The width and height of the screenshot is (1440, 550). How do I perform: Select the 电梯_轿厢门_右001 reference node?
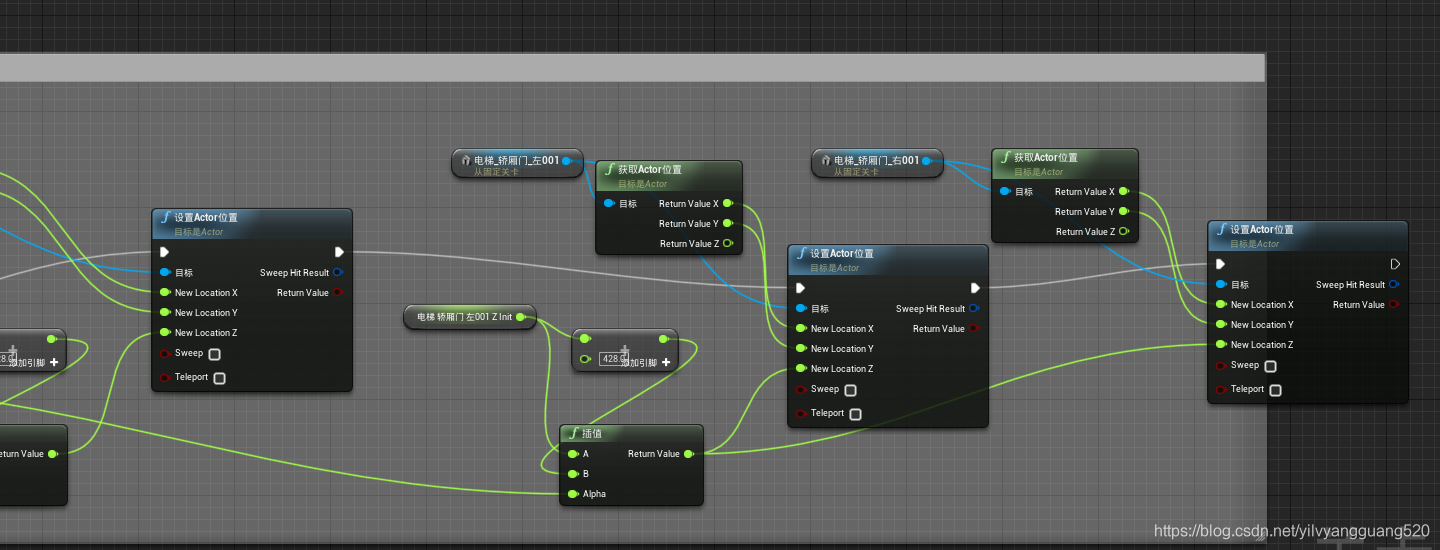click(877, 163)
